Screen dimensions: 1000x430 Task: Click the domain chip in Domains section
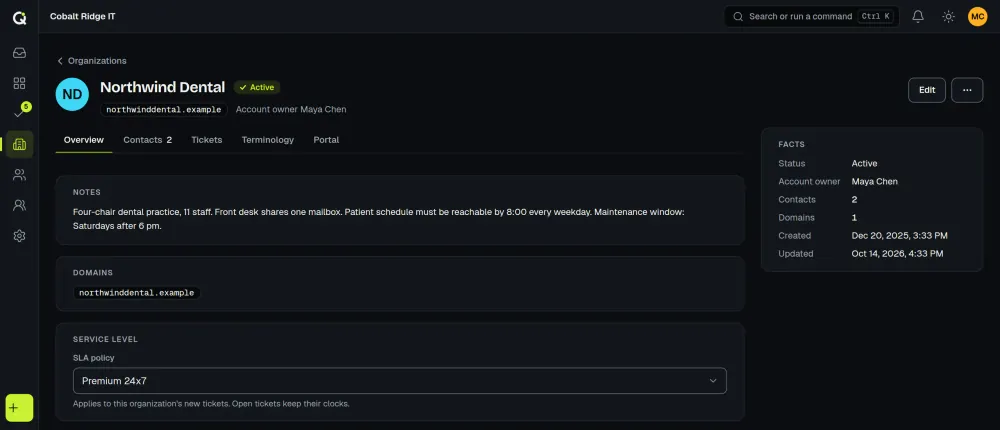[136, 293]
